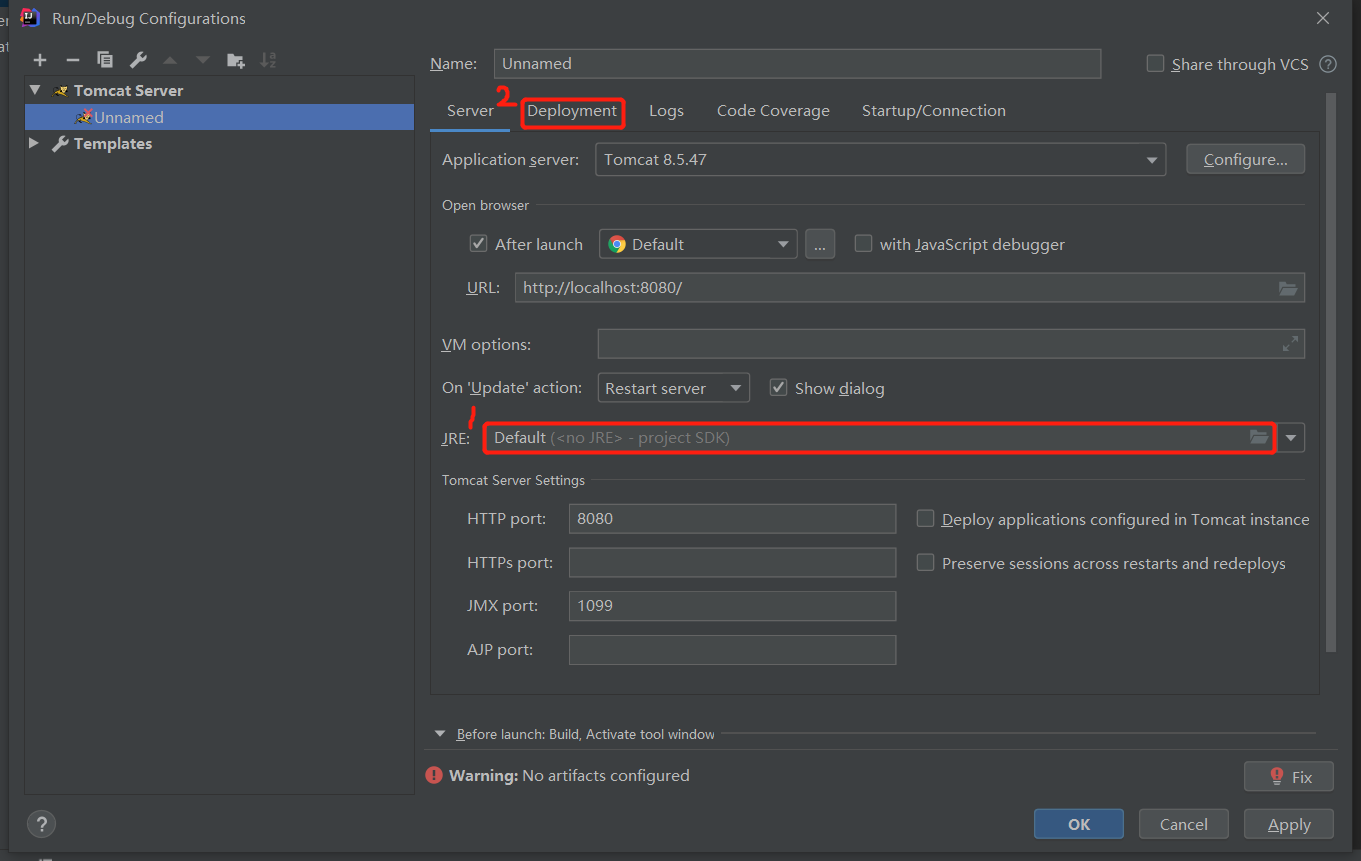Click the Sort Configurations alphabetically icon

coord(268,60)
